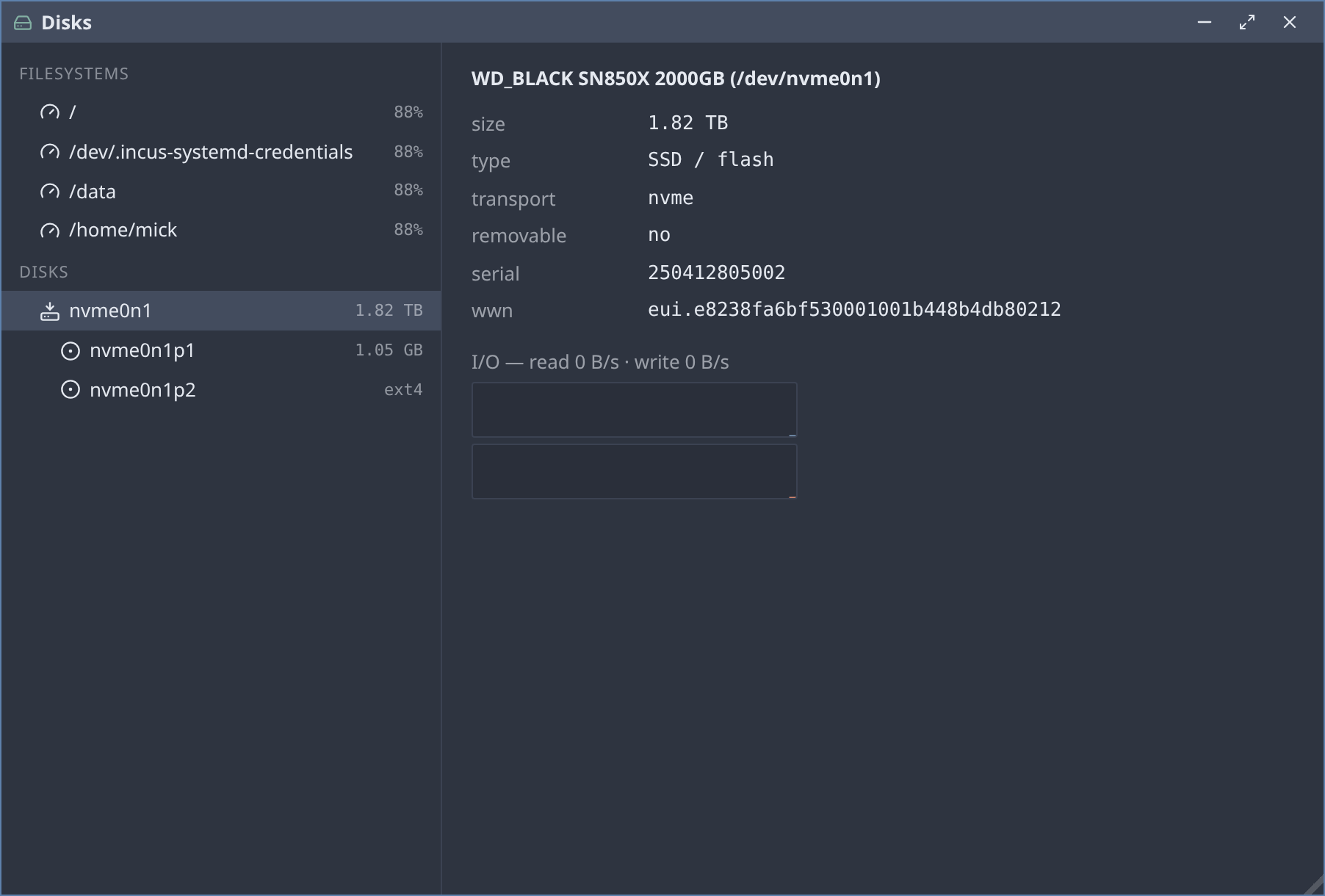Close the Disks window
Image resolution: width=1325 pixels, height=896 pixels.
click(x=1290, y=23)
